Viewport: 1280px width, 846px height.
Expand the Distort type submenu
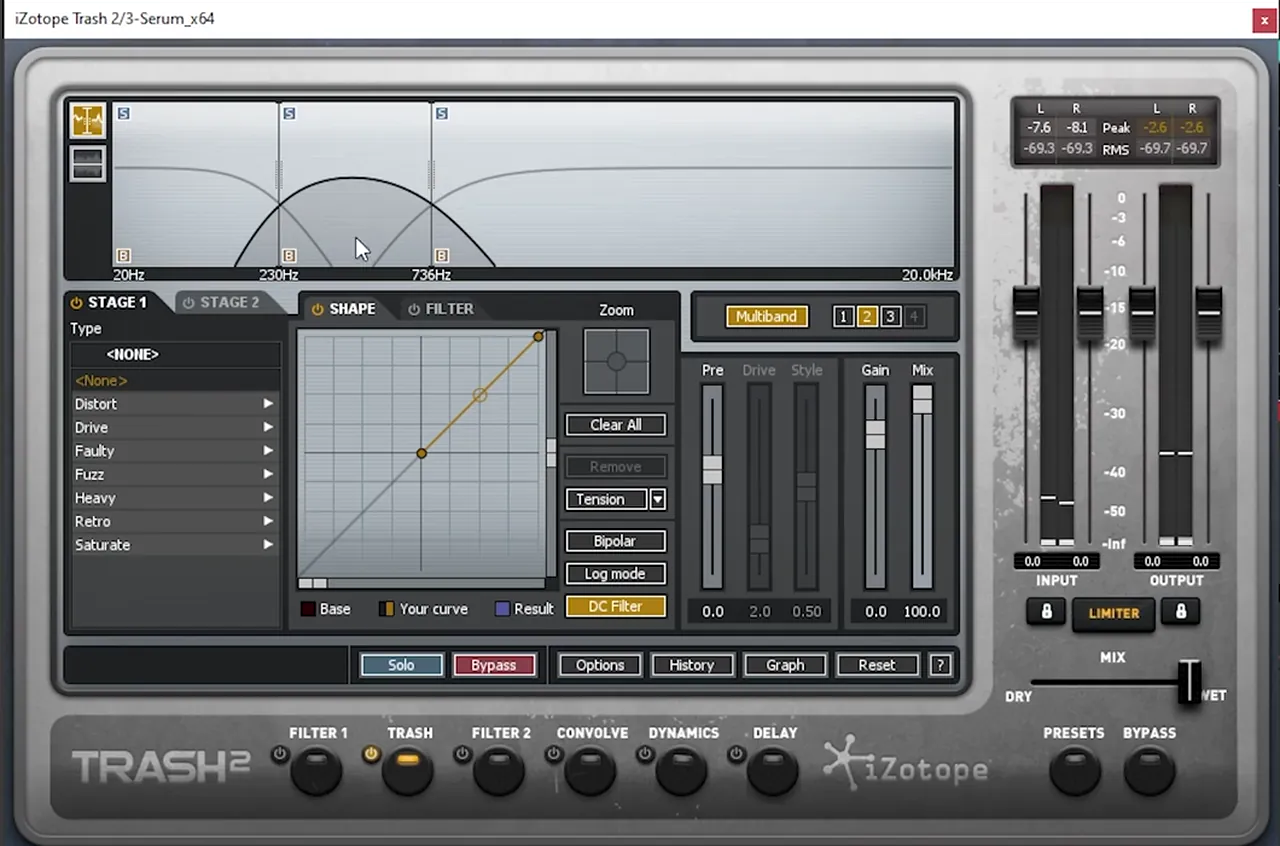(x=175, y=404)
